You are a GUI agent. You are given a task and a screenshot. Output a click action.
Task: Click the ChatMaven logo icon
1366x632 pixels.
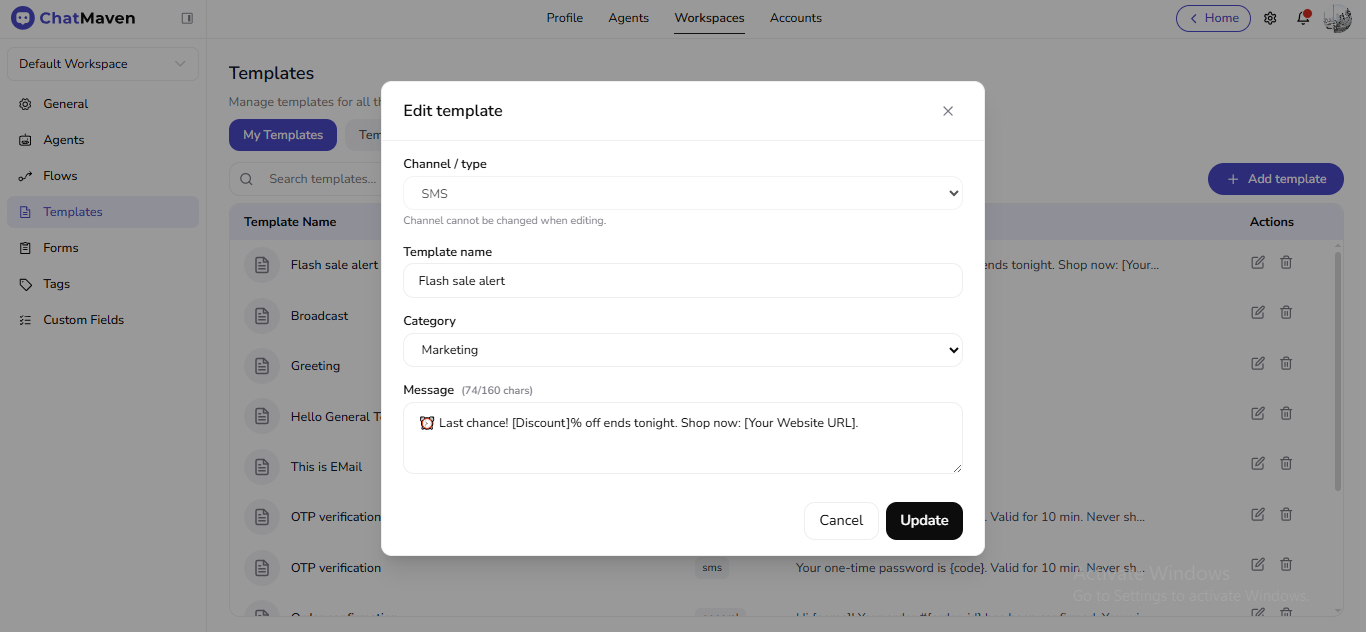(x=22, y=17)
